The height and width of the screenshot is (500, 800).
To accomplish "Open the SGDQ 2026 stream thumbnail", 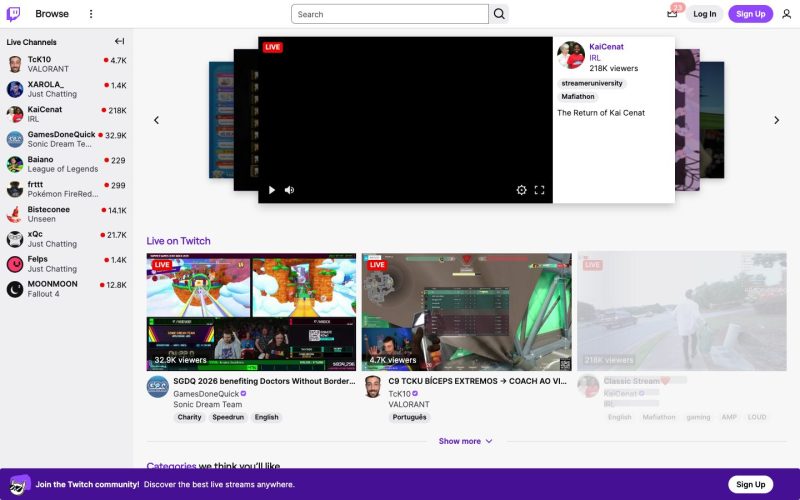I will 251,312.
